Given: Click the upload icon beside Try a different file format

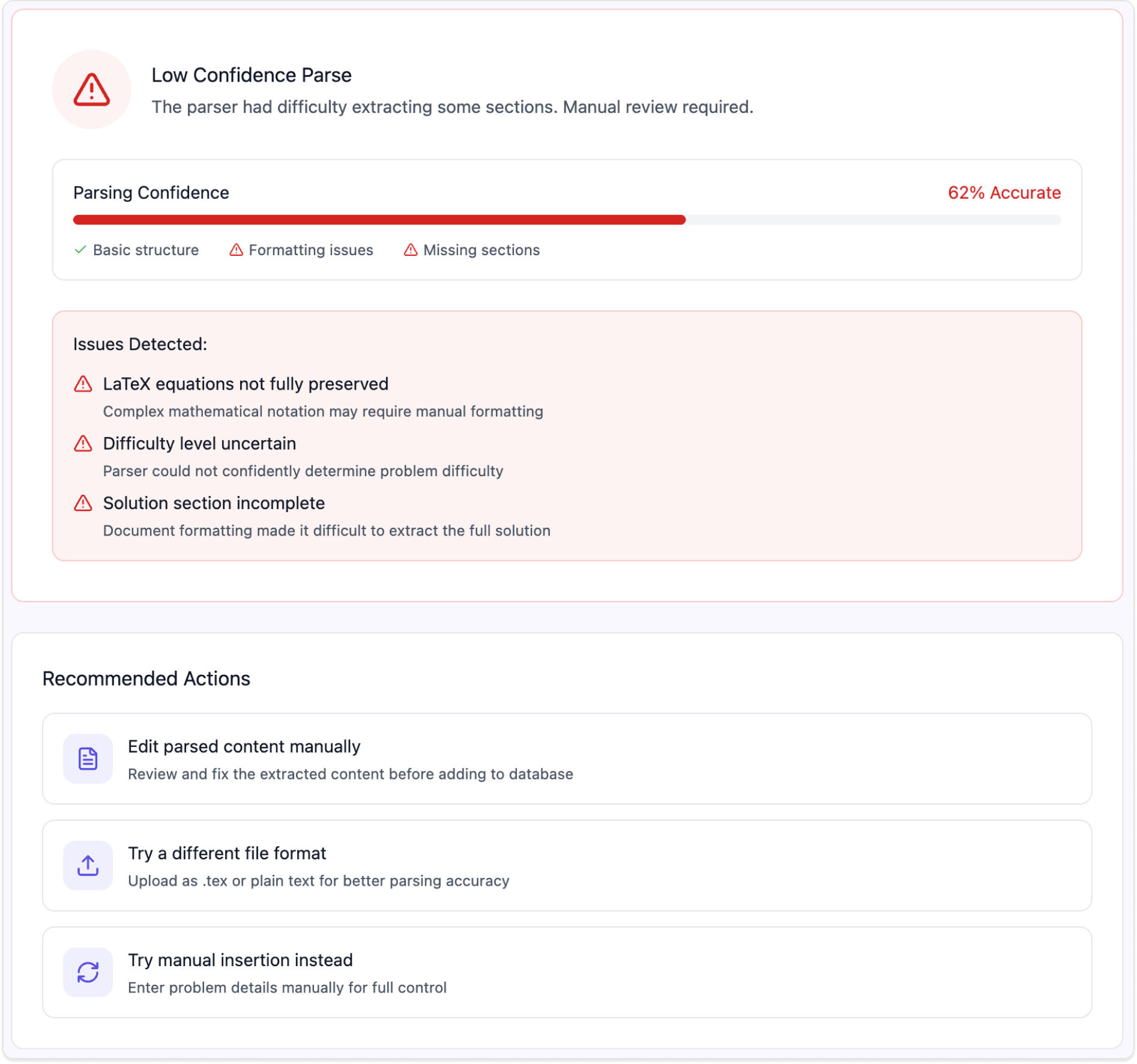Looking at the screenshot, I should point(88,865).
